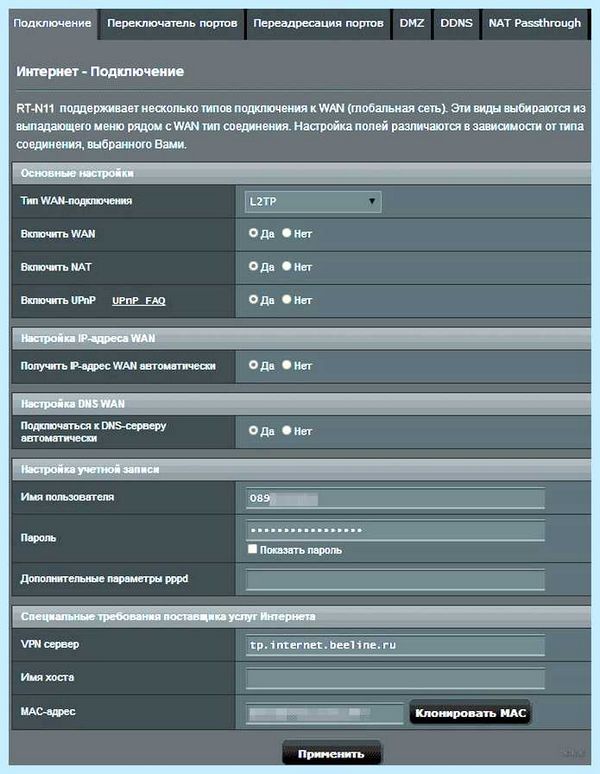Select Да for Включить UPnP
Image resolution: width=600 pixels, height=774 pixels.
[253, 299]
